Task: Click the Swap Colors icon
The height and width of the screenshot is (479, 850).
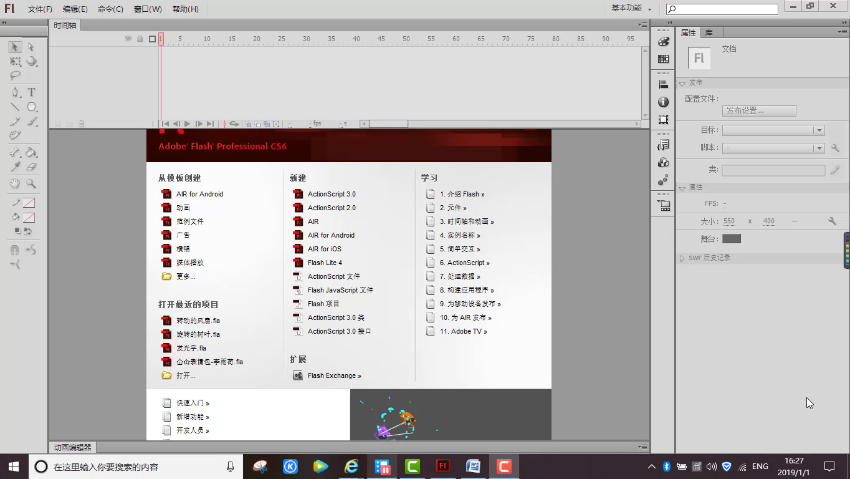Action: 28,231
